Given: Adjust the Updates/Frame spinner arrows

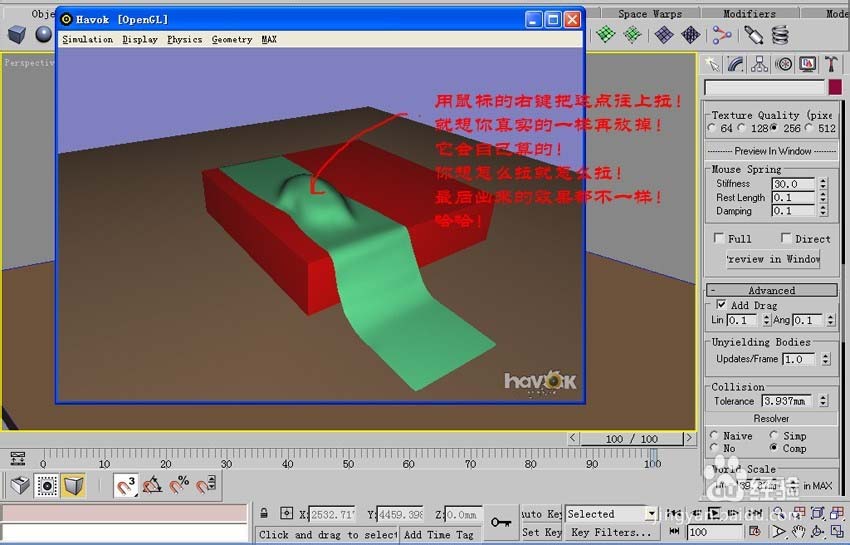Looking at the screenshot, I should (x=825, y=359).
